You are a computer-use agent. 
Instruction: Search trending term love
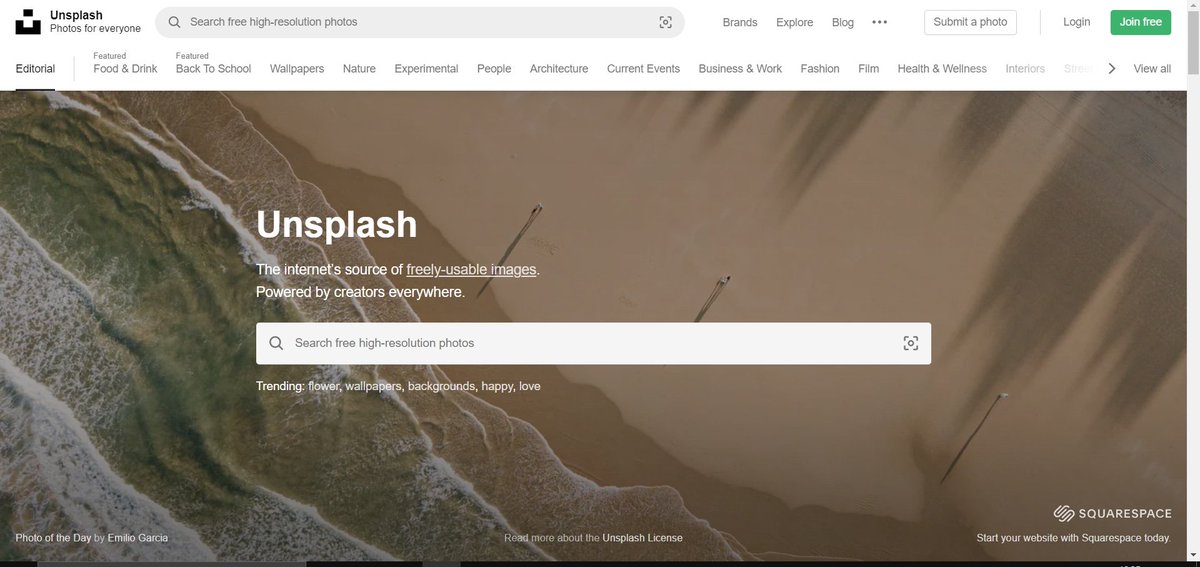[530, 386]
